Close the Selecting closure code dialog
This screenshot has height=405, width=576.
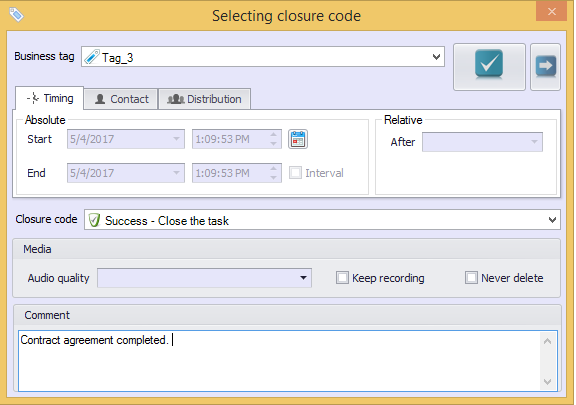pos(551,12)
